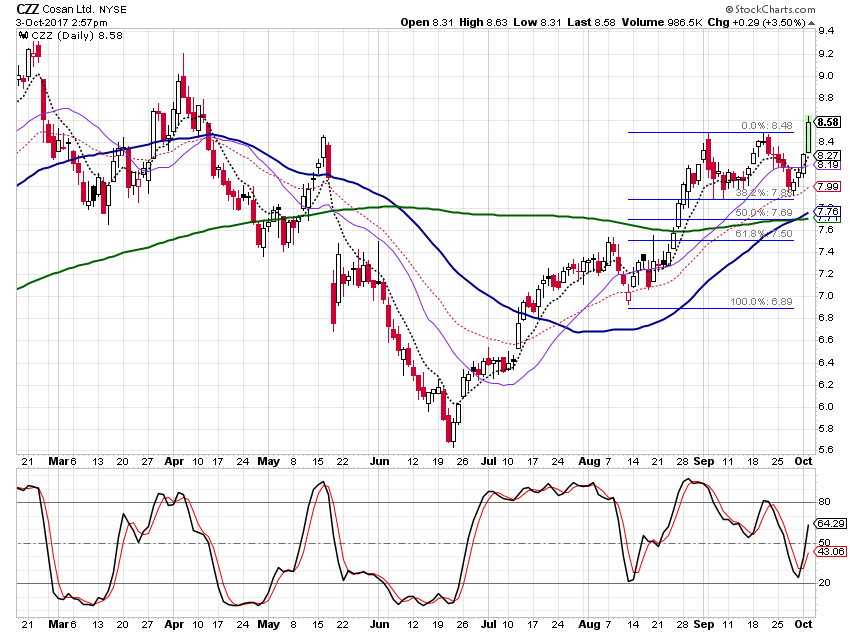850x633 pixels.
Task: Click the red 43.06 stochastic signal tag
Action: coord(831,552)
